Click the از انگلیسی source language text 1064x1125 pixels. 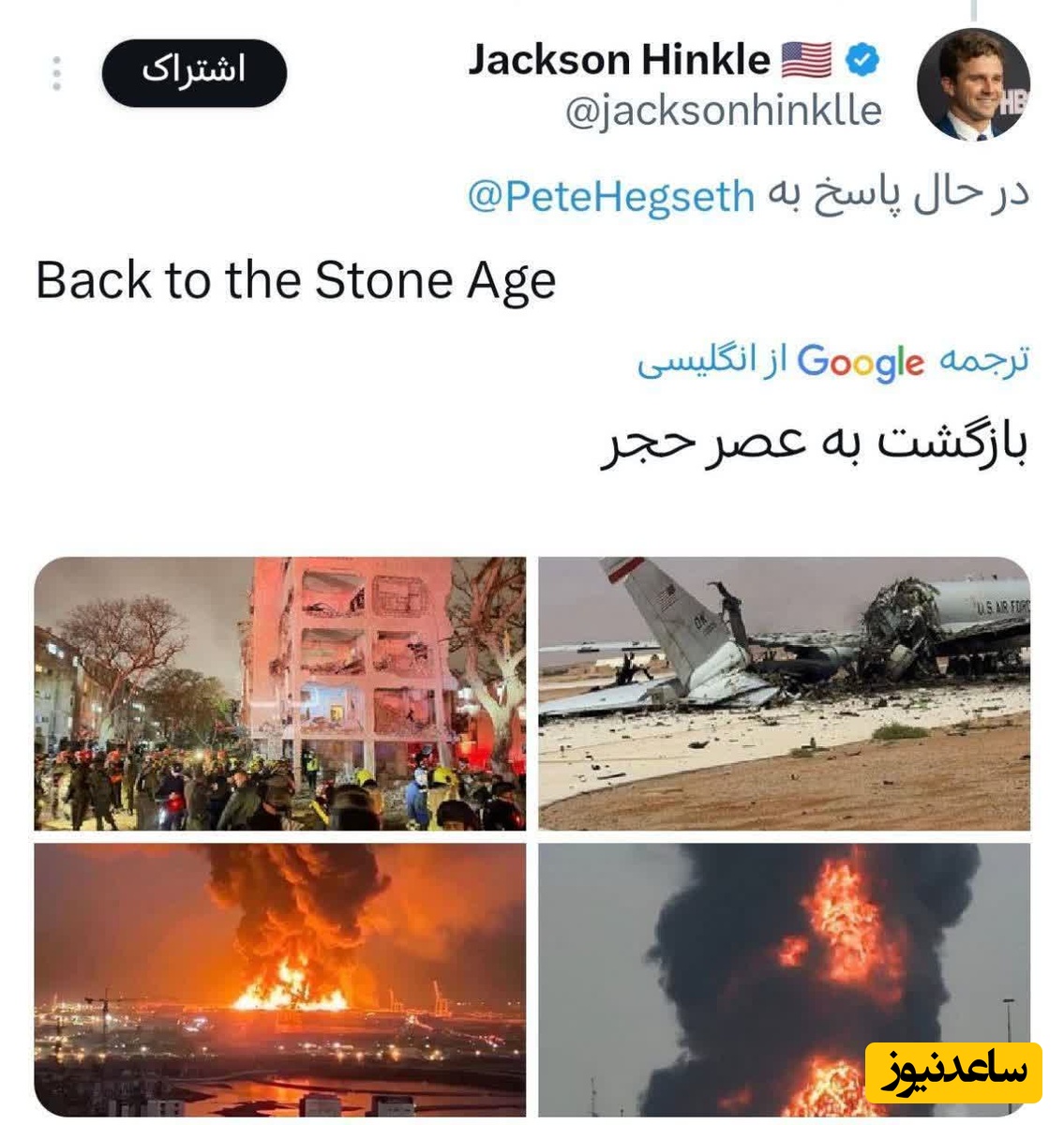pyautogui.click(x=712, y=361)
